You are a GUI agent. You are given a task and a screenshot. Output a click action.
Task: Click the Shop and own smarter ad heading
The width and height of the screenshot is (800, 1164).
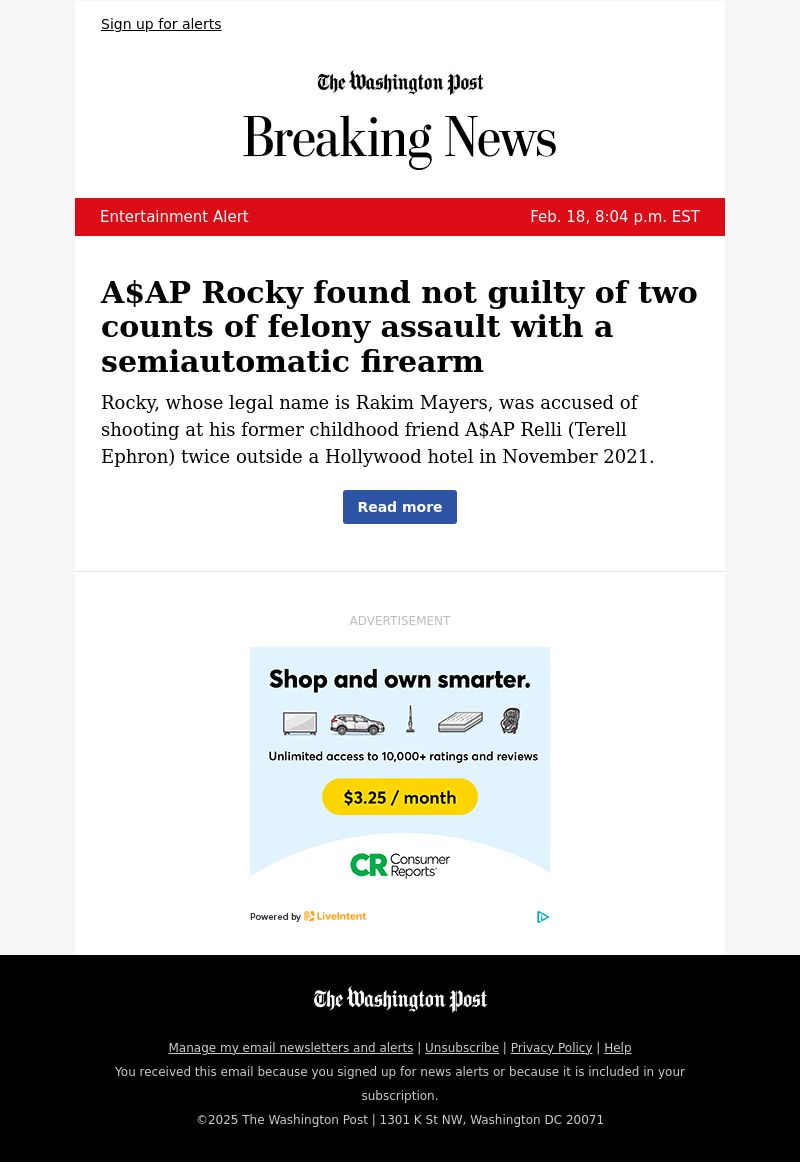tap(400, 679)
